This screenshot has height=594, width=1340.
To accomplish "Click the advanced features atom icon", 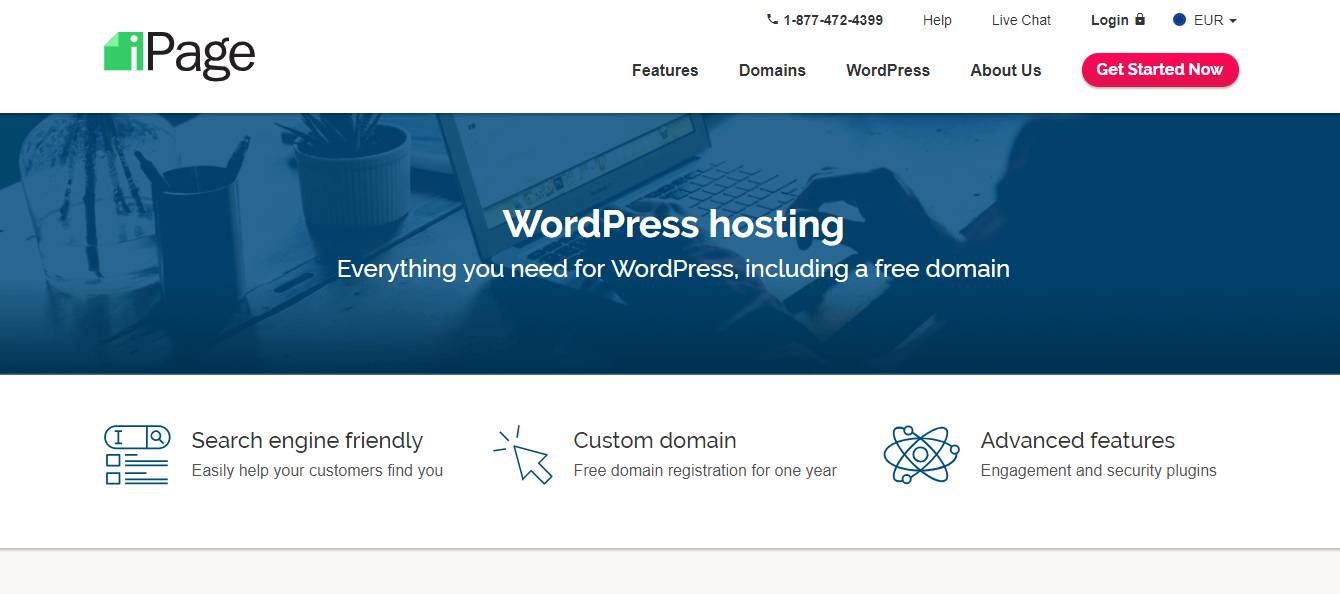I will click(x=921, y=455).
